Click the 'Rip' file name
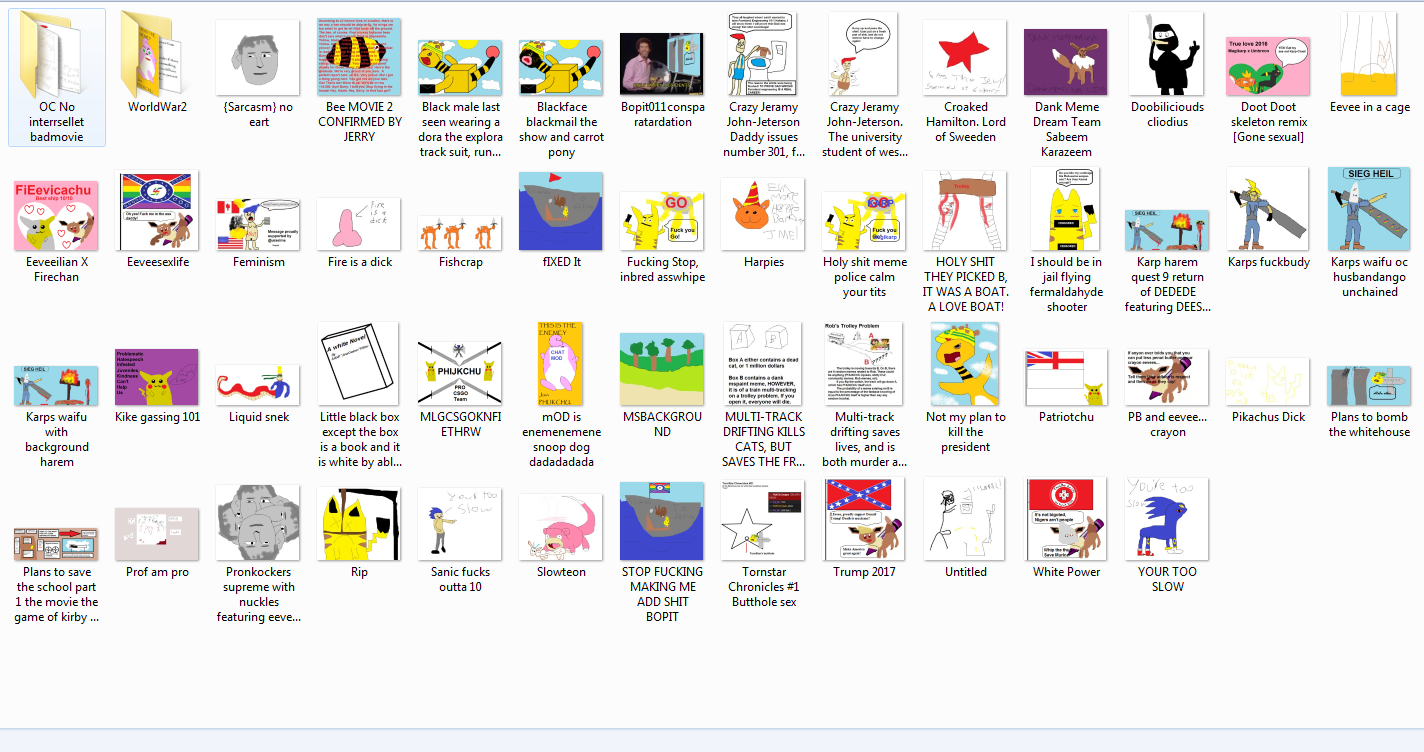The image size is (1424, 752). point(359,572)
